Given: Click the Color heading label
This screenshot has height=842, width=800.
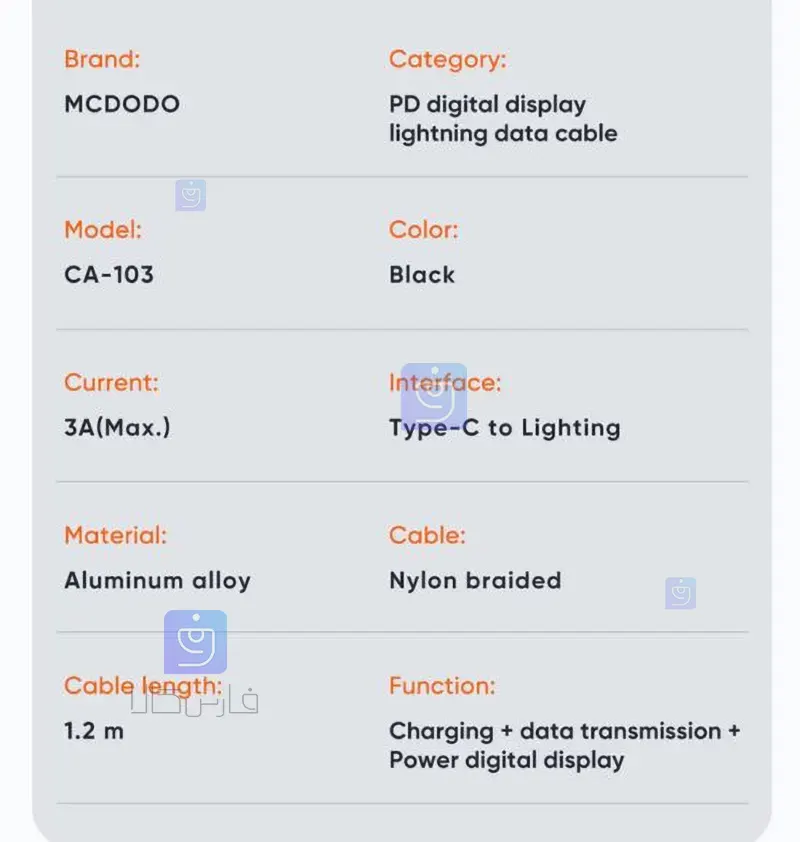Looking at the screenshot, I should tap(423, 230).
